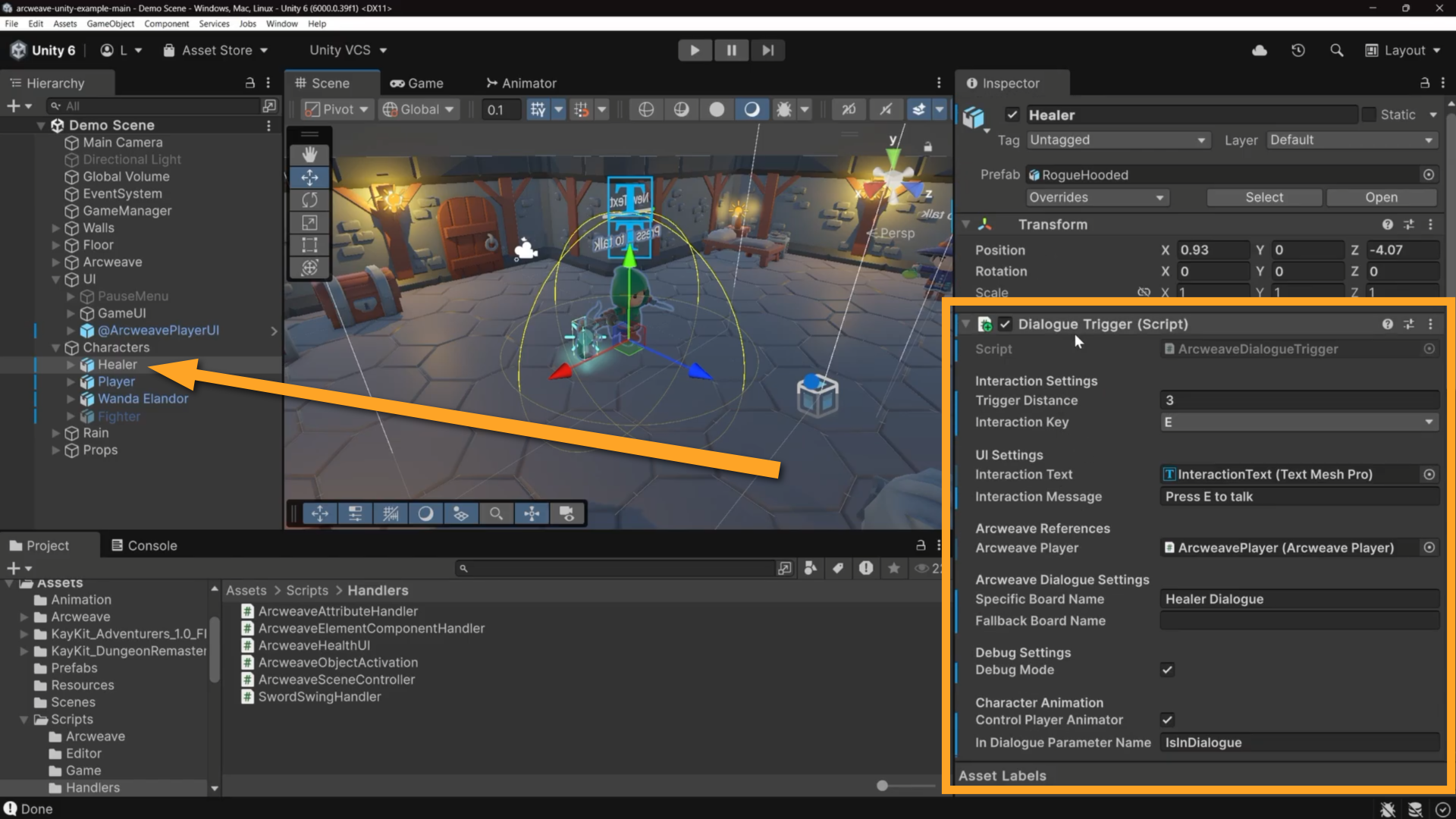Image resolution: width=1456 pixels, height=819 pixels.
Task: Select the Move tool in the Scene toolbar
Action: (x=309, y=177)
